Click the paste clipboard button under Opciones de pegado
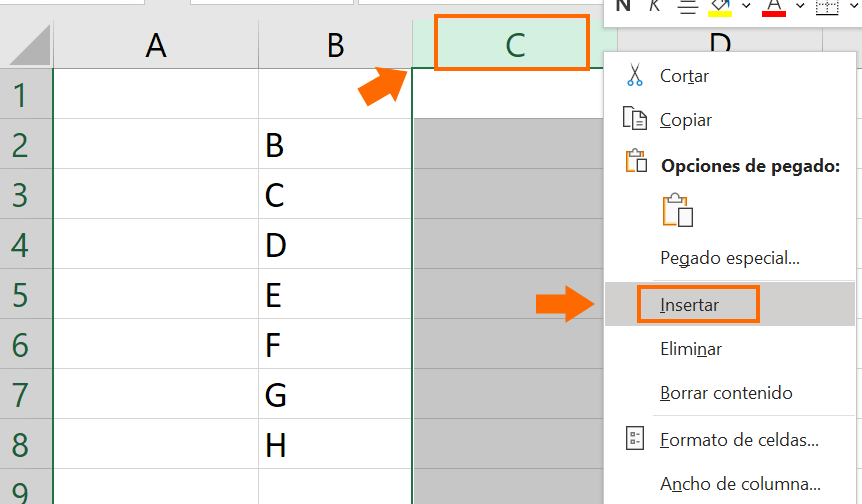862x504 pixels. pyautogui.click(x=677, y=211)
